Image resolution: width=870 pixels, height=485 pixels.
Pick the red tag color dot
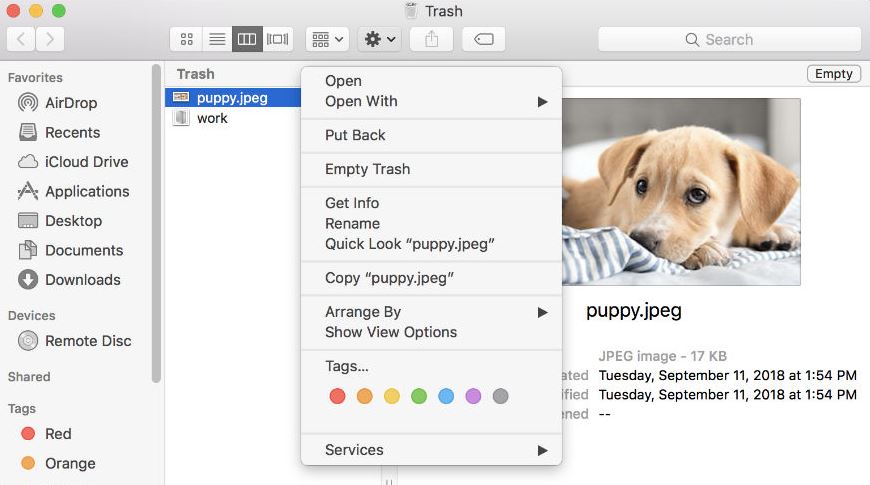[x=337, y=396]
